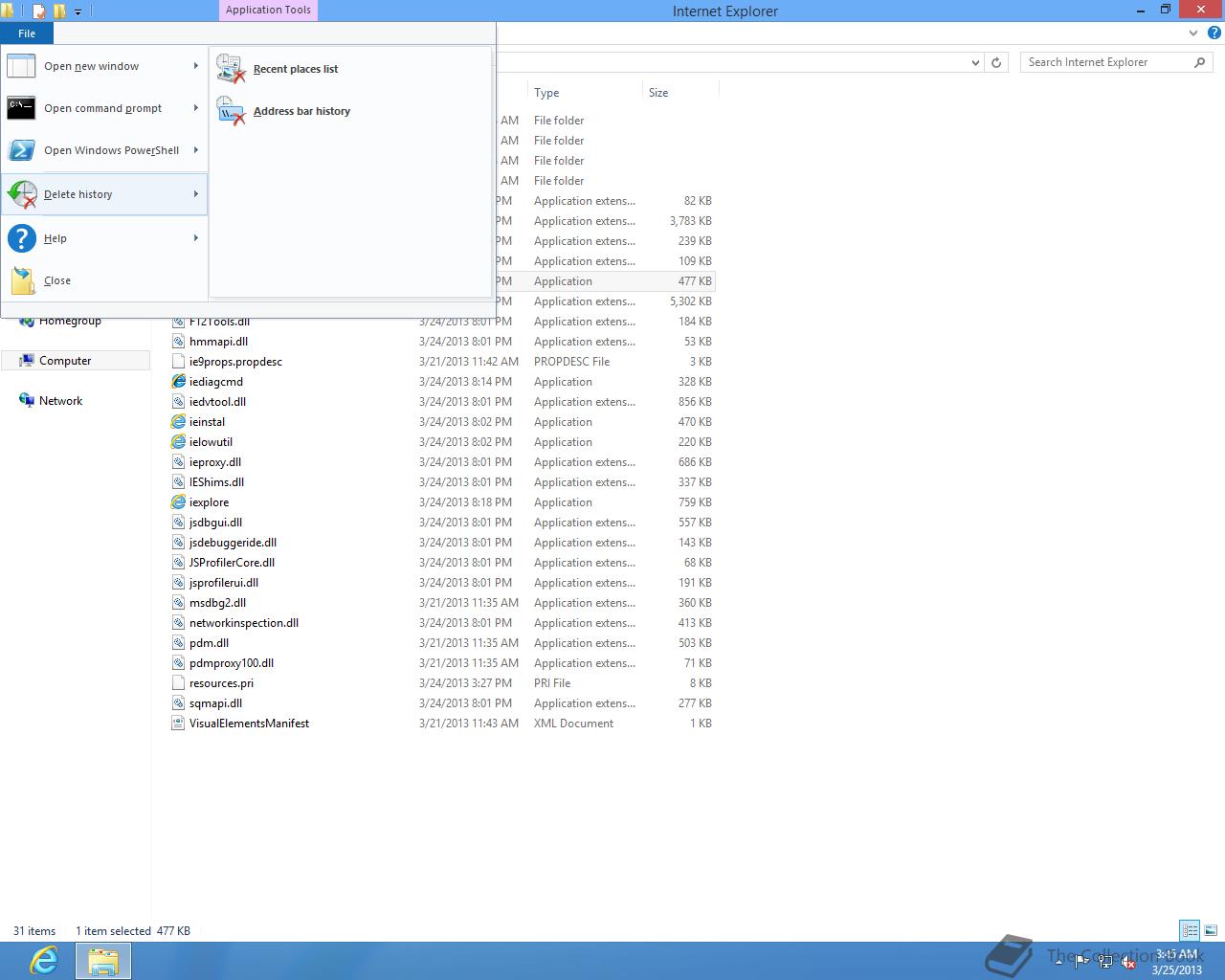1225x980 pixels.
Task: Select the Homegroup navigation item
Action: point(70,321)
